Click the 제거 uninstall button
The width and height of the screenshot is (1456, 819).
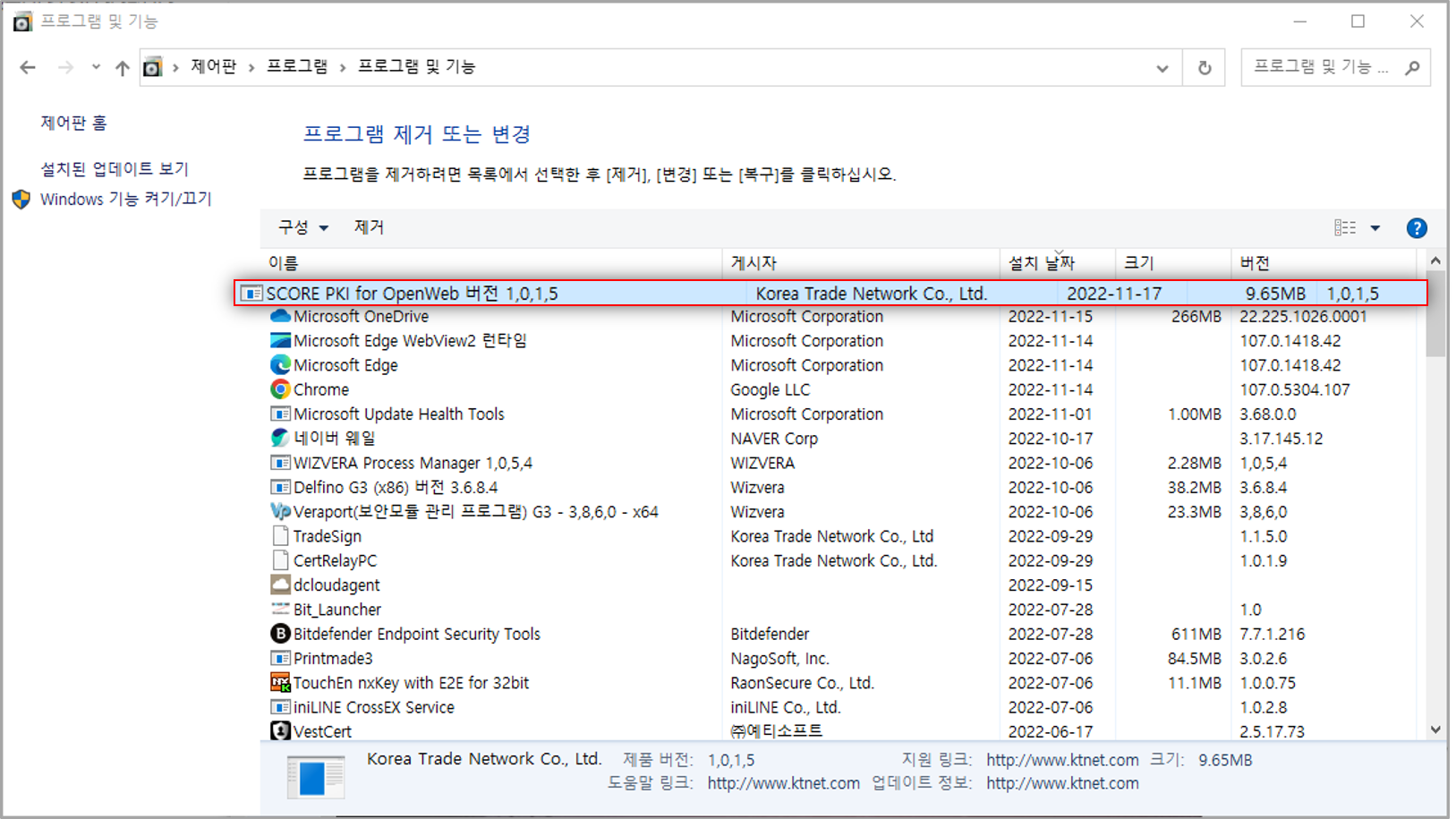point(369,228)
